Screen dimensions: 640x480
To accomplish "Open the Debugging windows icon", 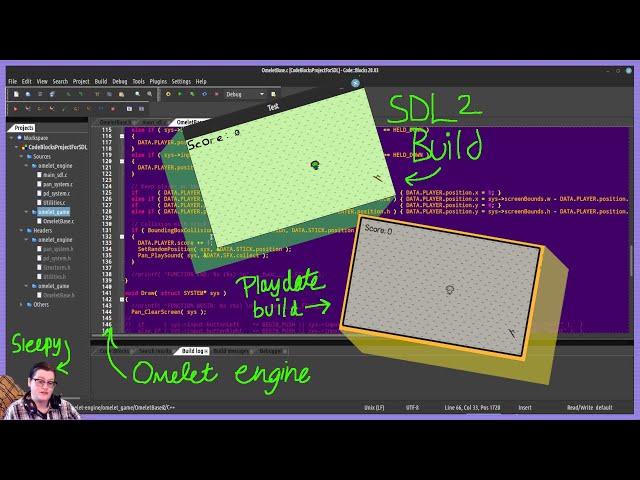I will [129, 109].
